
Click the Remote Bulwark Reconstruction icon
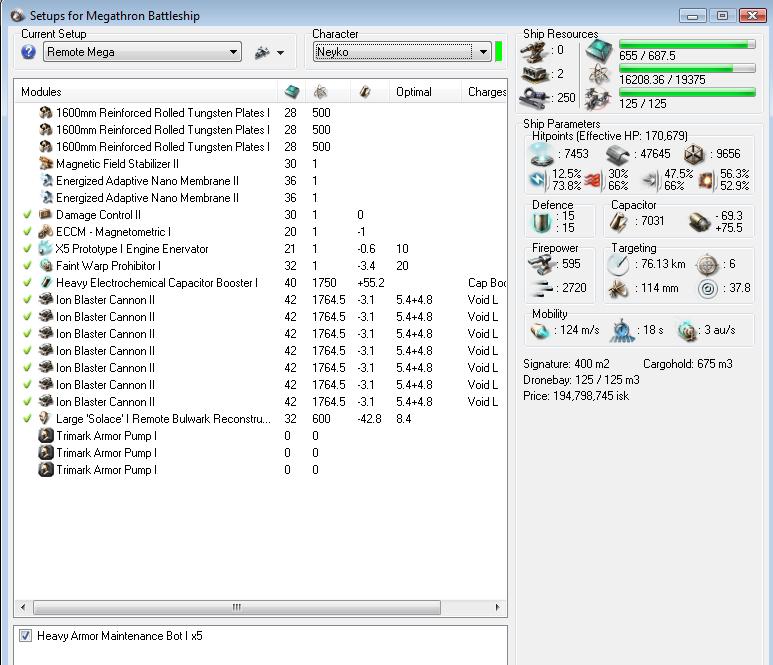pyautogui.click(x=46, y=419)
